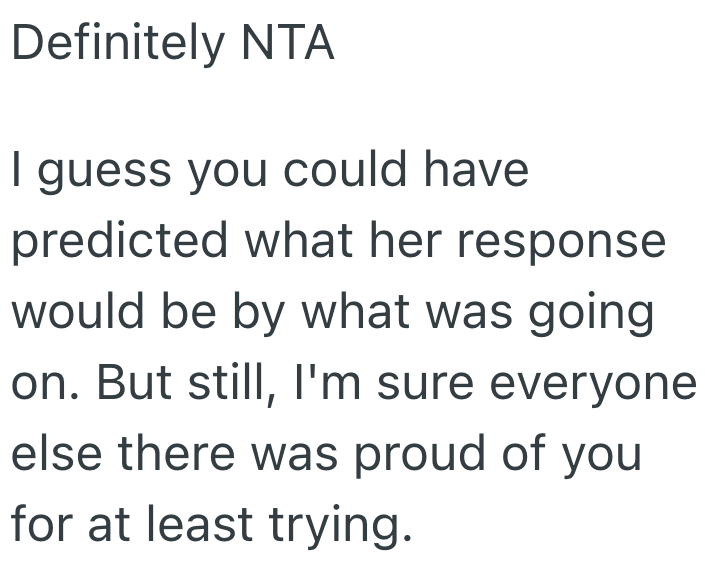Click the word "there" in the comment

tap(172, 453)
